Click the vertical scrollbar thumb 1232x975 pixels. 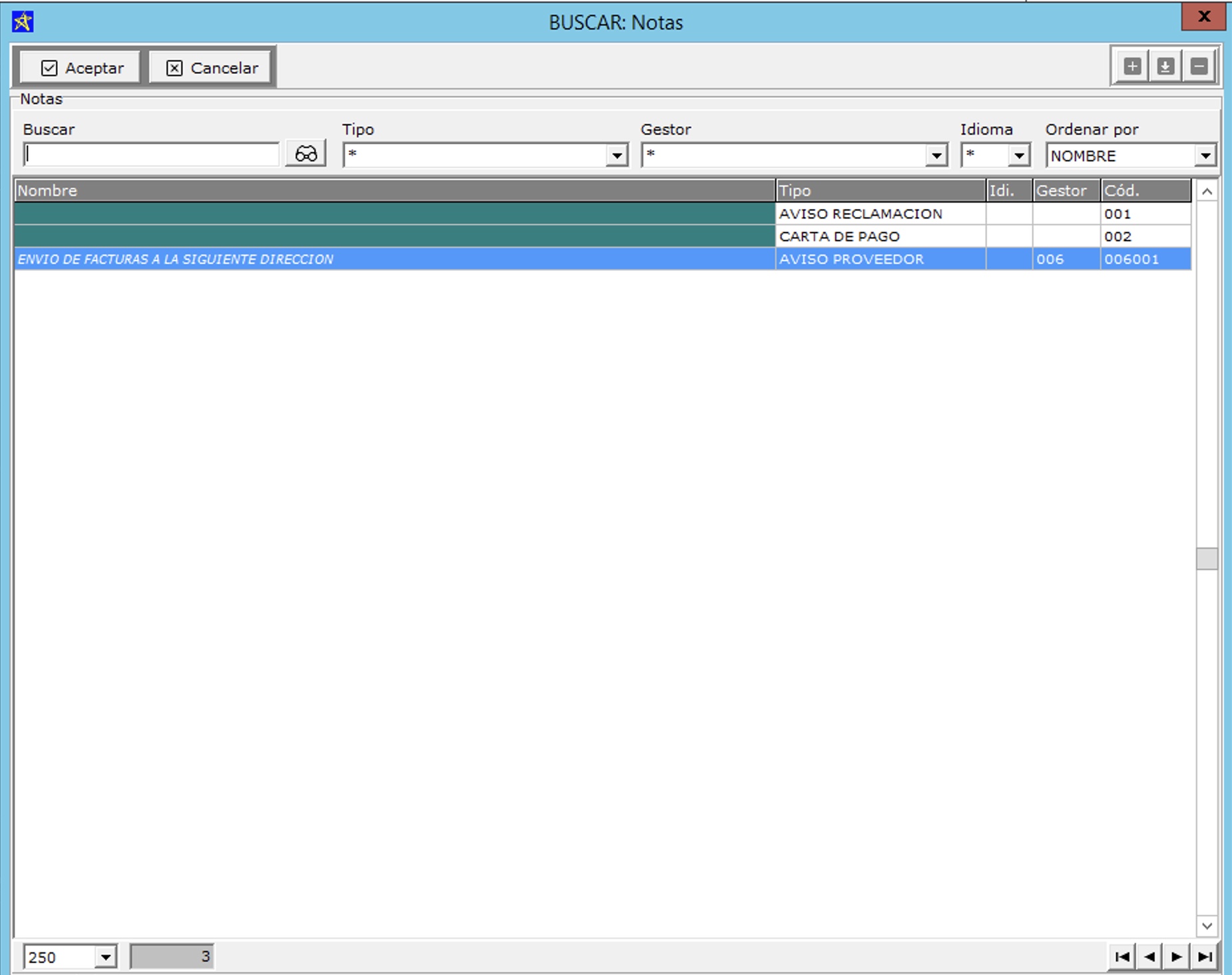pos(1207,559)
